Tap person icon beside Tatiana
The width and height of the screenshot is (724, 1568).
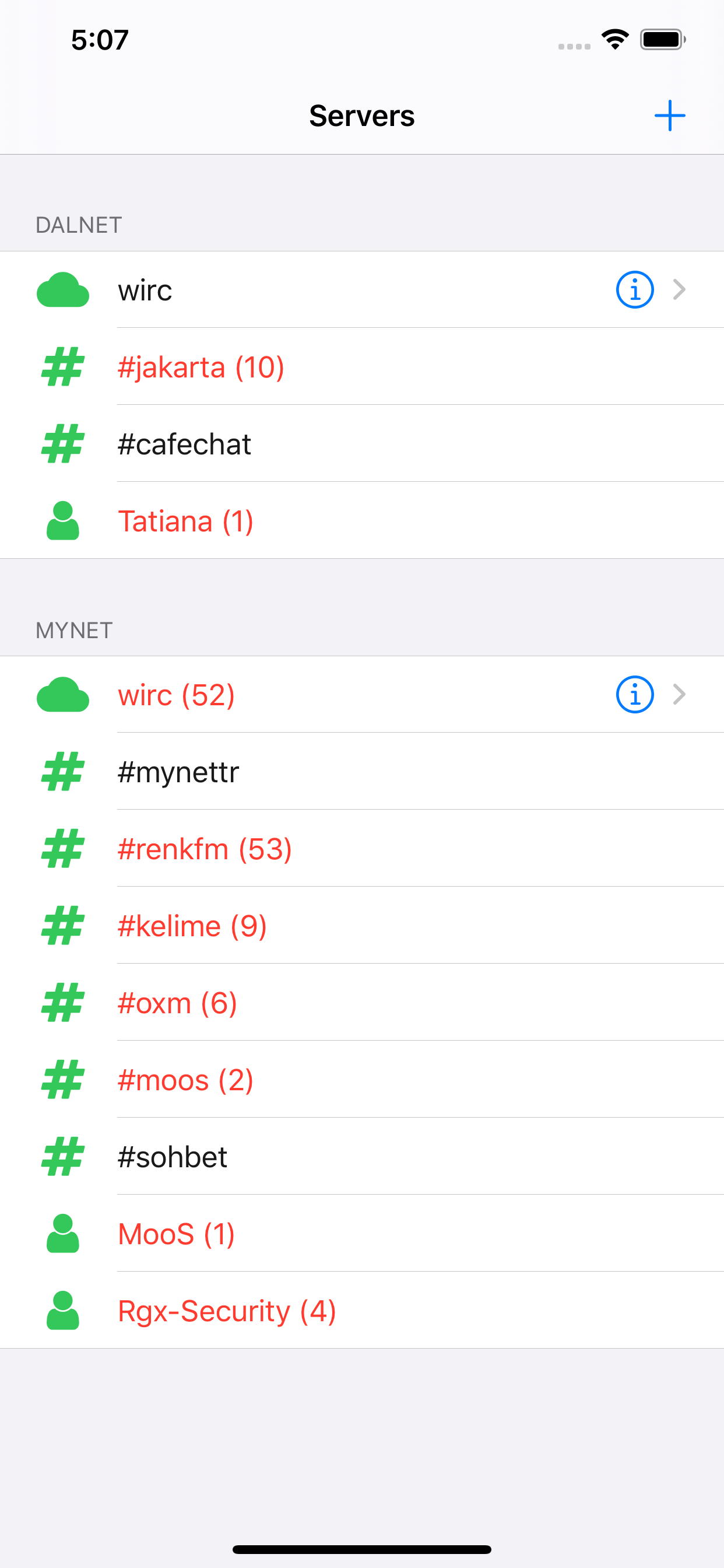pyautogui.click(x=63, y=521)
